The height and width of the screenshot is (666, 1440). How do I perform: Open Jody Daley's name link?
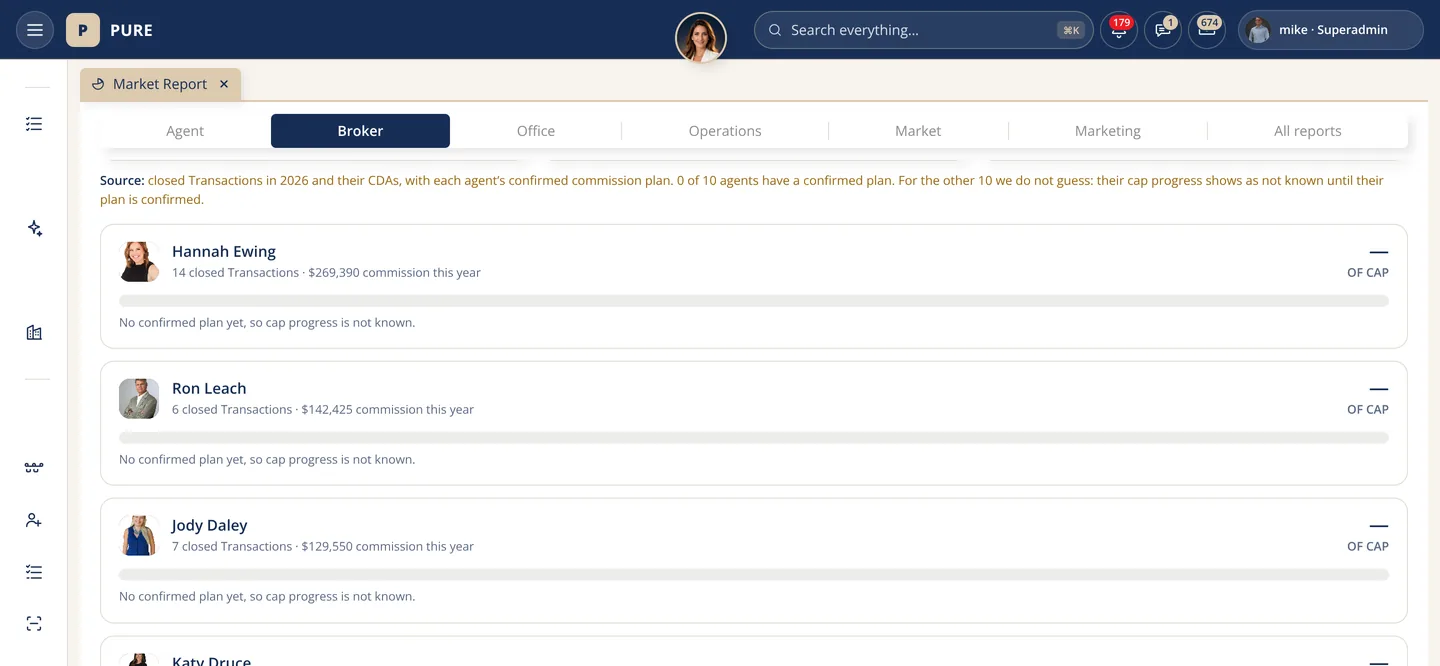(x=209, y=525)
